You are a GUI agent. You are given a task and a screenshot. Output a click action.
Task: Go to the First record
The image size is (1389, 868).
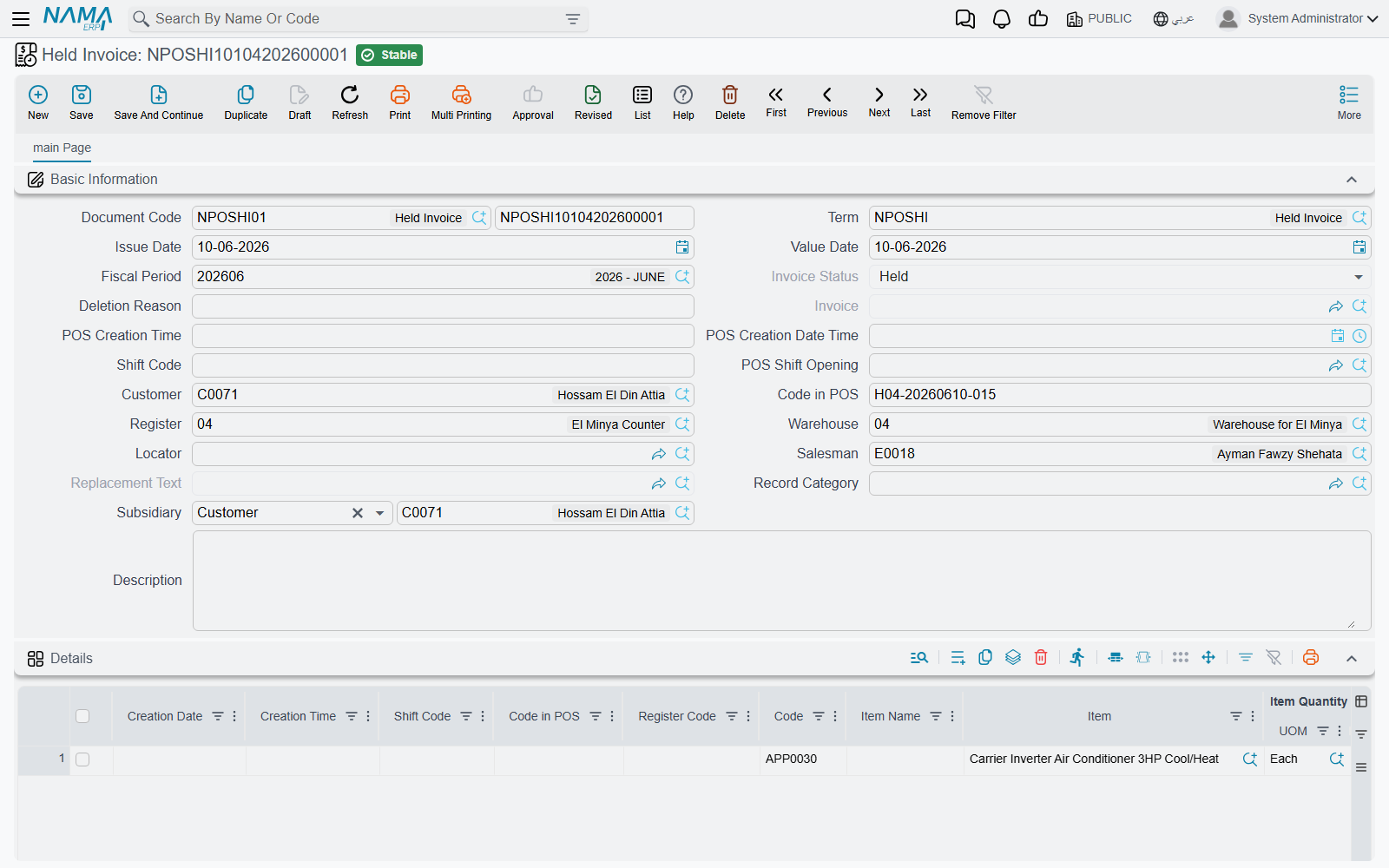coord(776,102)
